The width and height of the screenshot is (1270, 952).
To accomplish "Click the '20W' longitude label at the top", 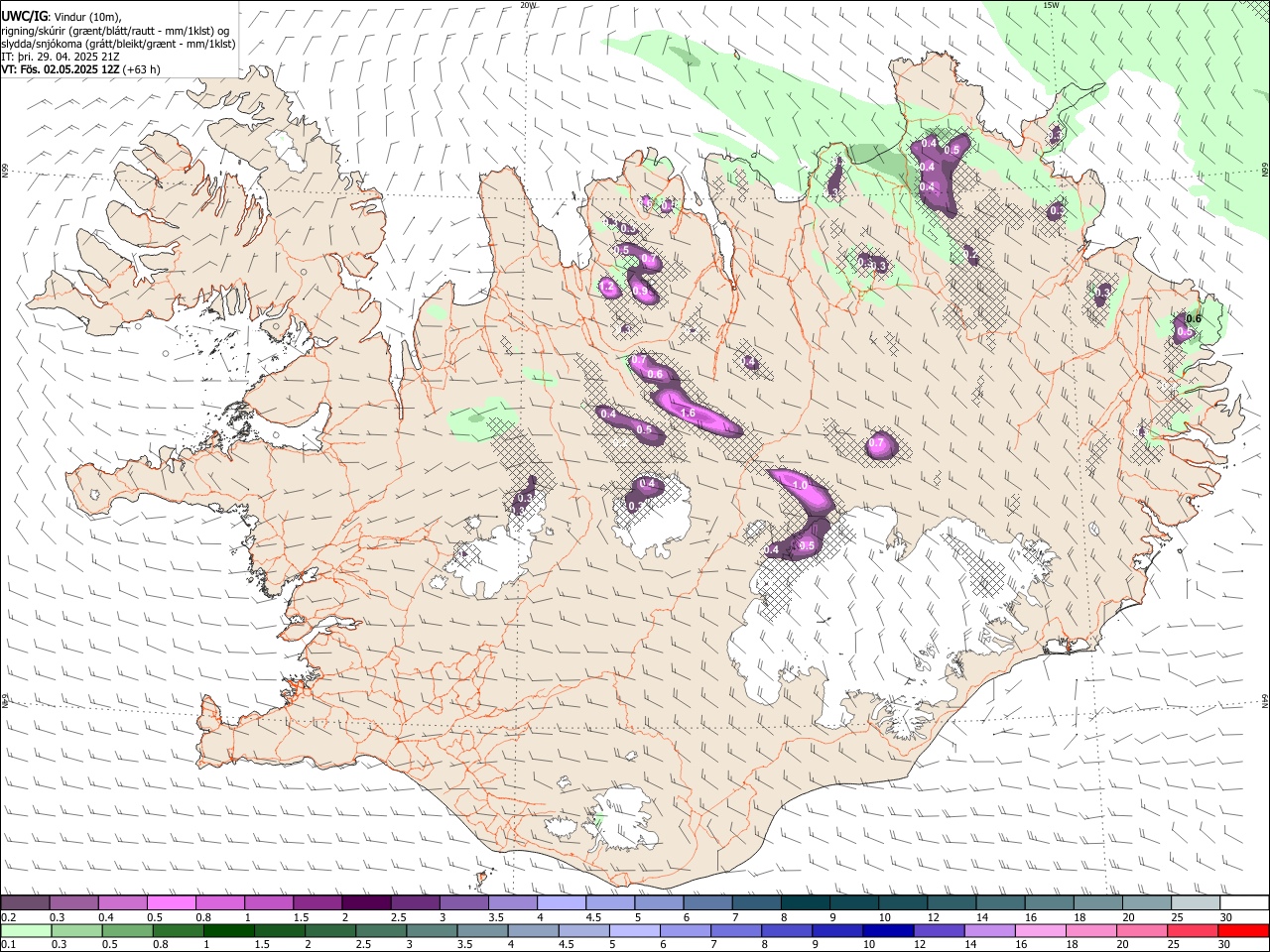I will [529, 5].
